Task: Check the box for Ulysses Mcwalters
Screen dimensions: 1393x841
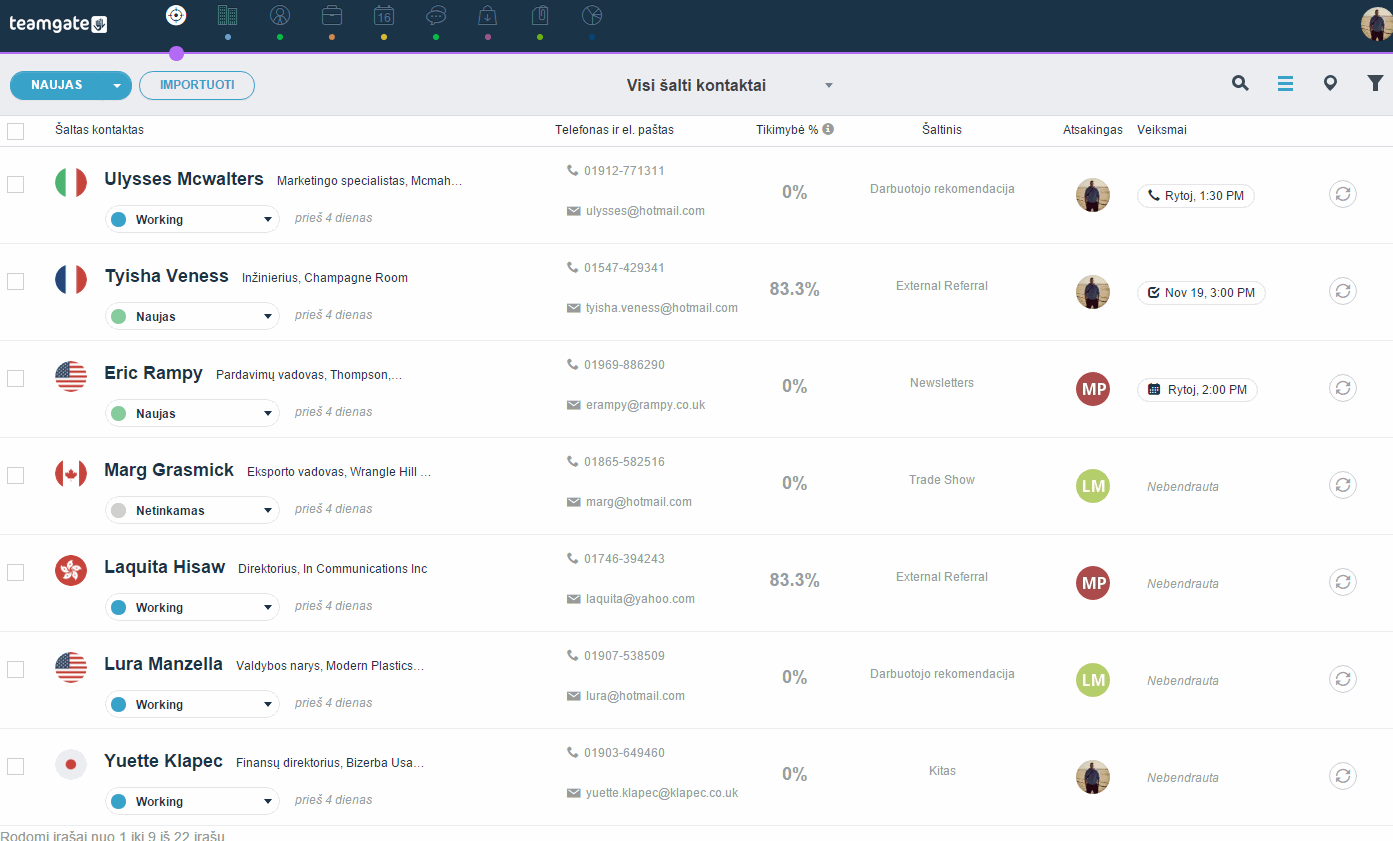Action: tap(15, 184)
